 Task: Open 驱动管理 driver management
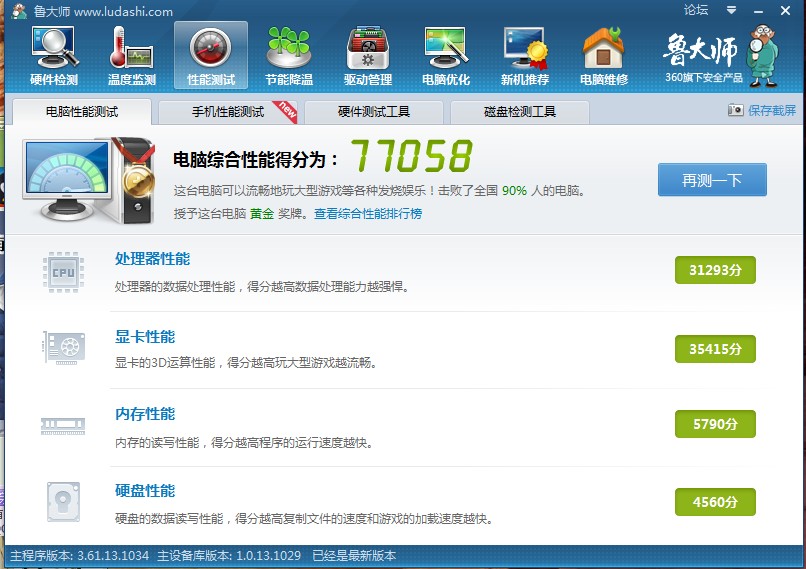pyautogui.click(x=368, y=56)
